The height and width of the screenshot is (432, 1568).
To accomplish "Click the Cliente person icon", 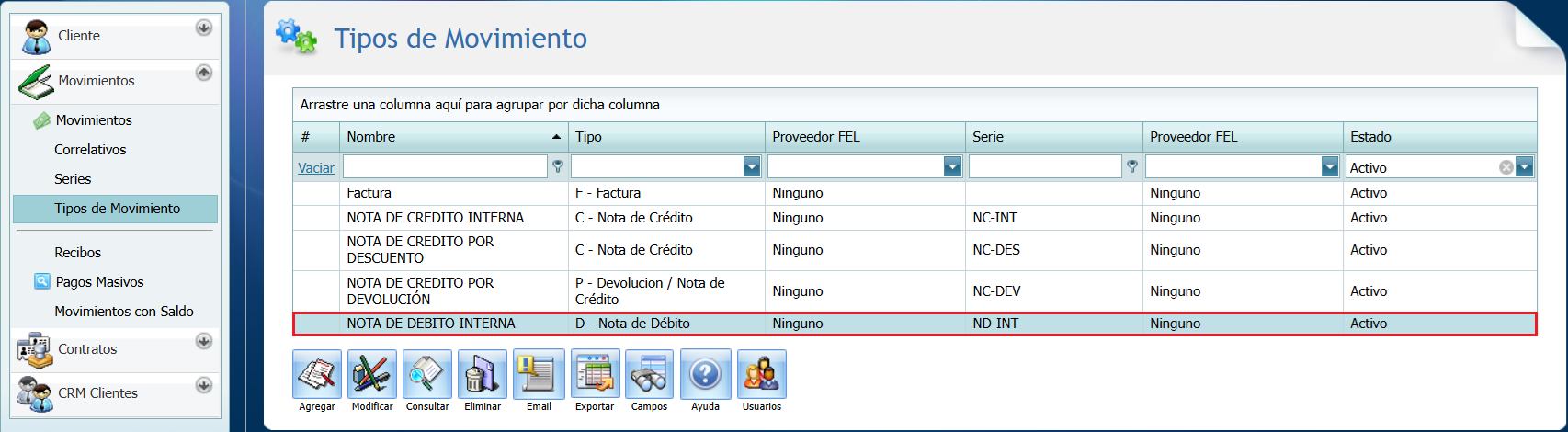I will pyautogui.click(x=36, y=36).
